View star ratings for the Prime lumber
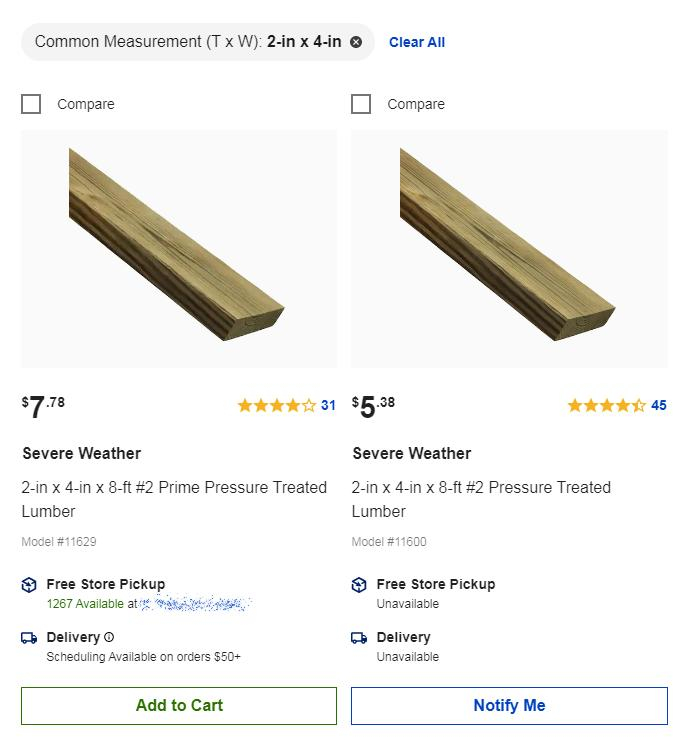682x744 pixels. pyautogui.click(x=276, y=405)
